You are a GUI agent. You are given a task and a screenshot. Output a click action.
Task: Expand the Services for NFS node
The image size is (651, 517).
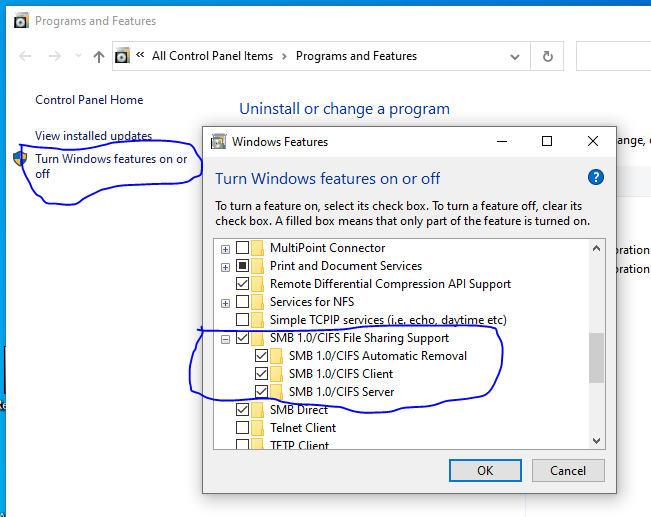226,302
